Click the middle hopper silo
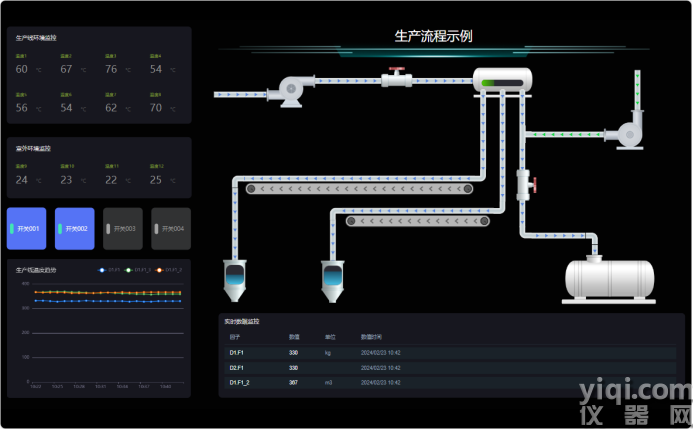Screen dimensions: 693x429 pyautogui.click(x=332, y=281)
